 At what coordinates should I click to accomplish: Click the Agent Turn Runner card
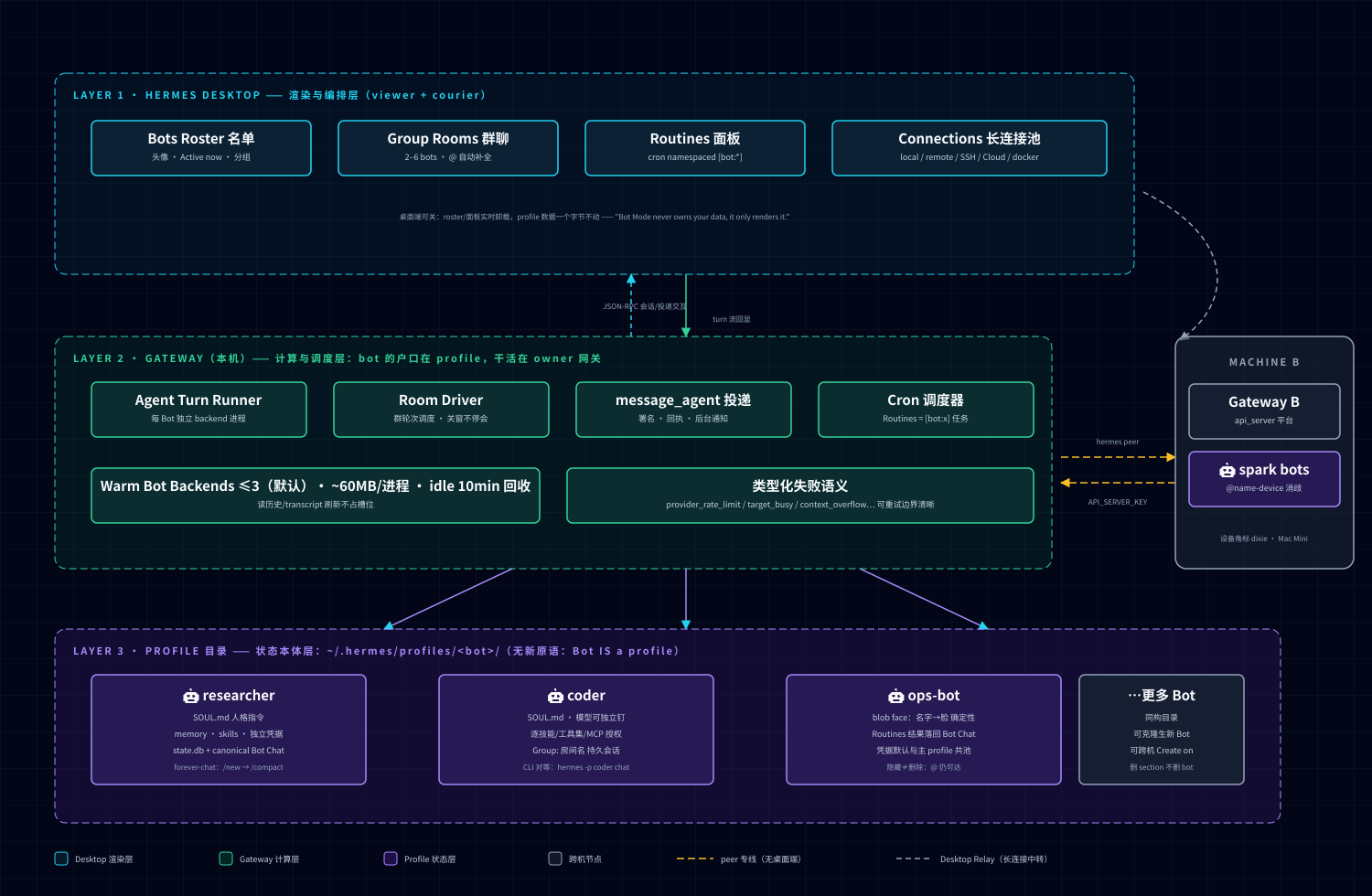198,410
